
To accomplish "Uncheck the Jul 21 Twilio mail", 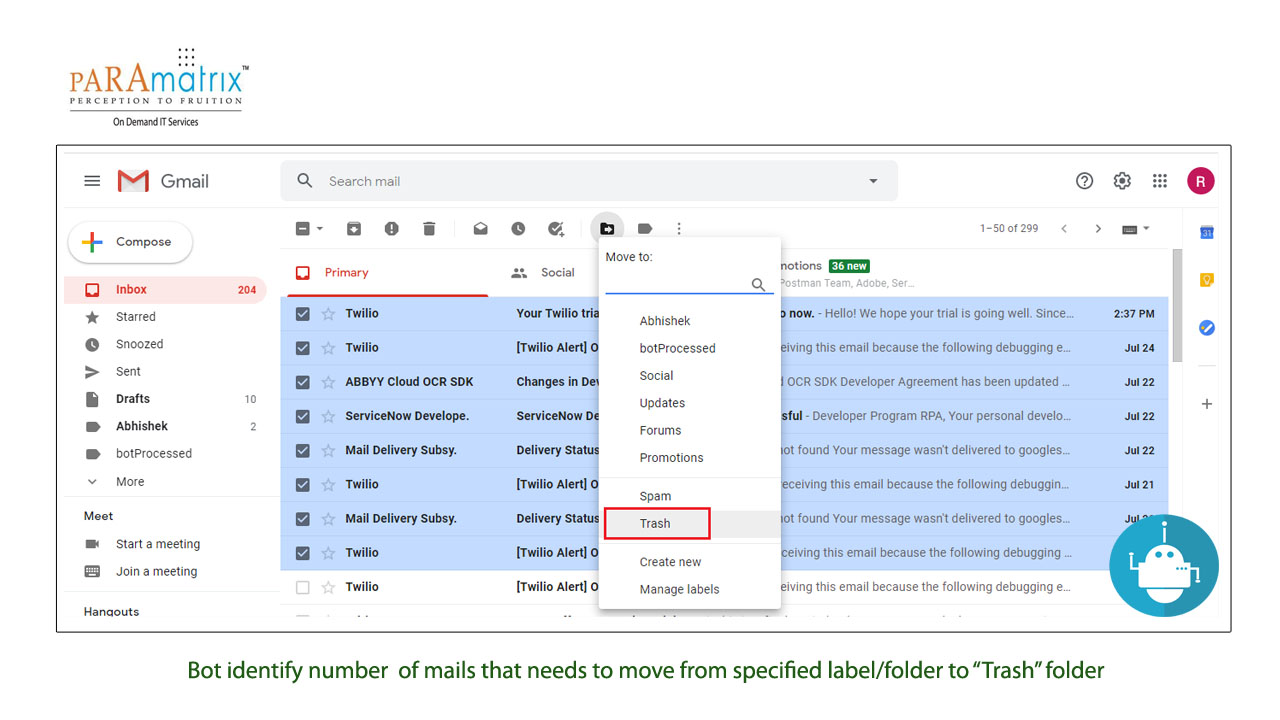I will coord(303,484).
